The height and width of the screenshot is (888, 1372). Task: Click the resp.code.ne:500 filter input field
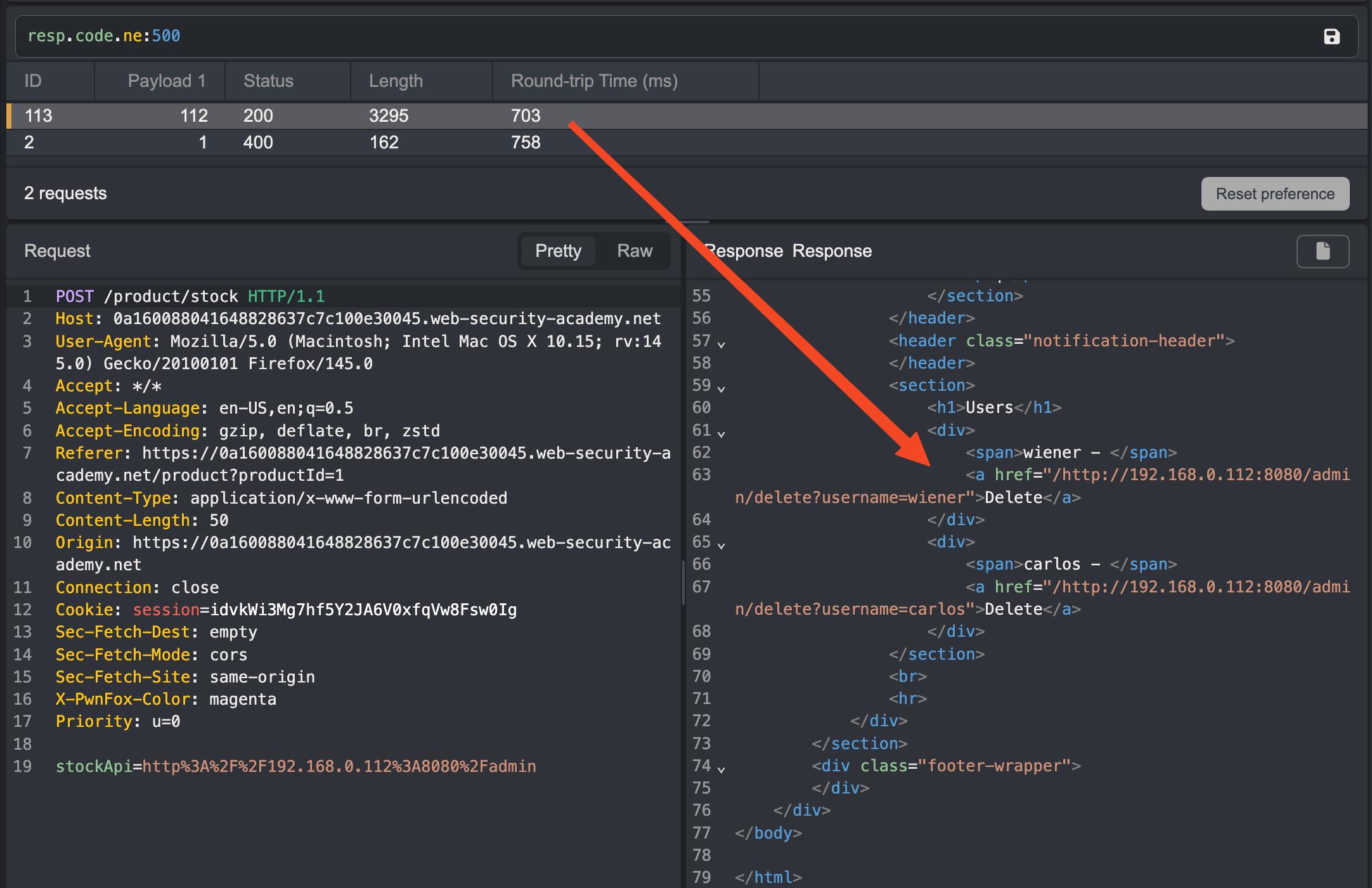click(634, 36)
